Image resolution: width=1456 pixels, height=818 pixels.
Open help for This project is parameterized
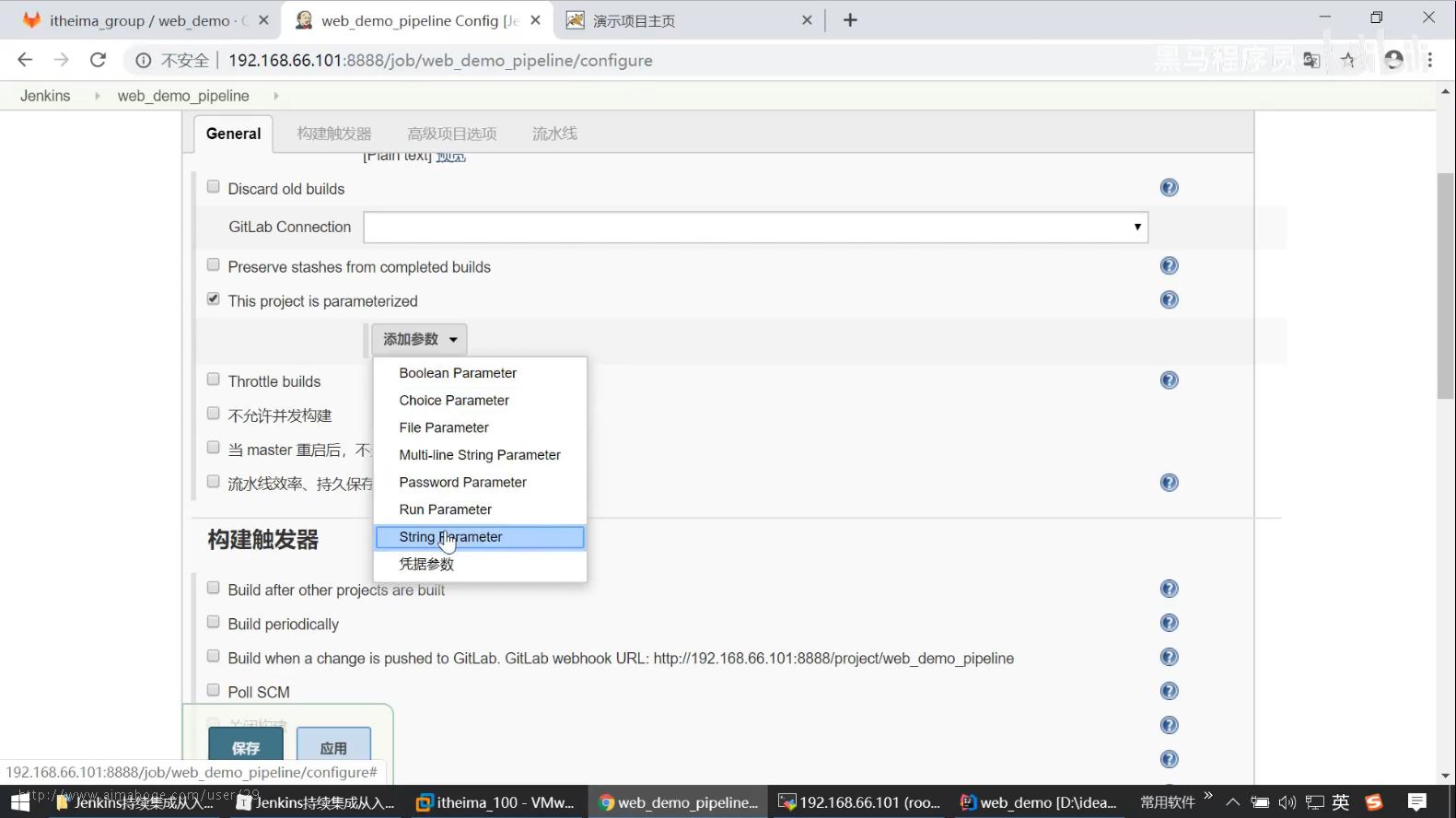point(1169,300)
